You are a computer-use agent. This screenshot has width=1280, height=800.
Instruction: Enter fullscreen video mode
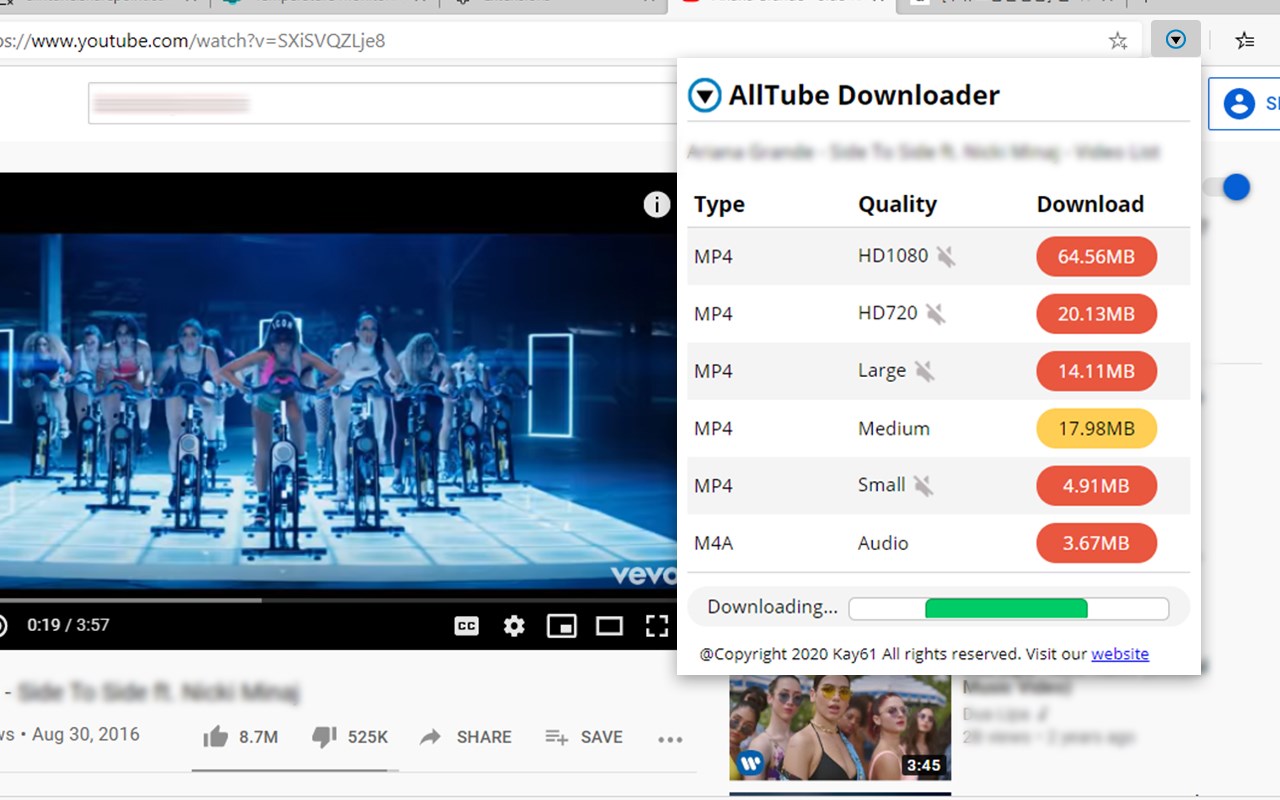click(656, 626)
